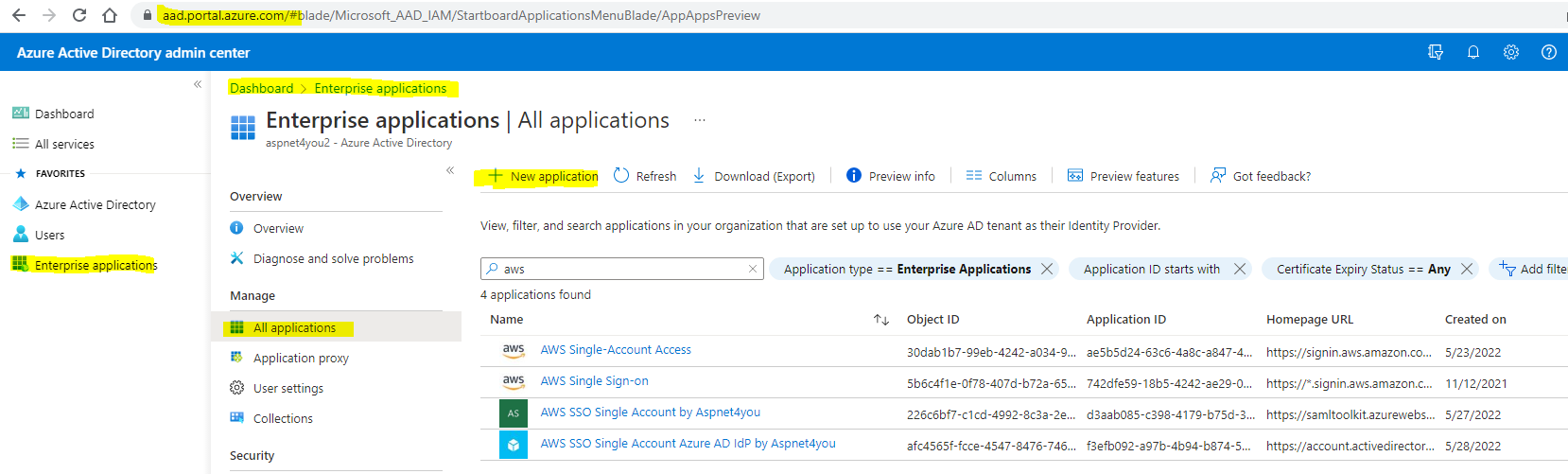The height and width of the screenshot is (474, 1568).
Task: Click the Azure Active Directory admin center title
Action: pos(133,53)
